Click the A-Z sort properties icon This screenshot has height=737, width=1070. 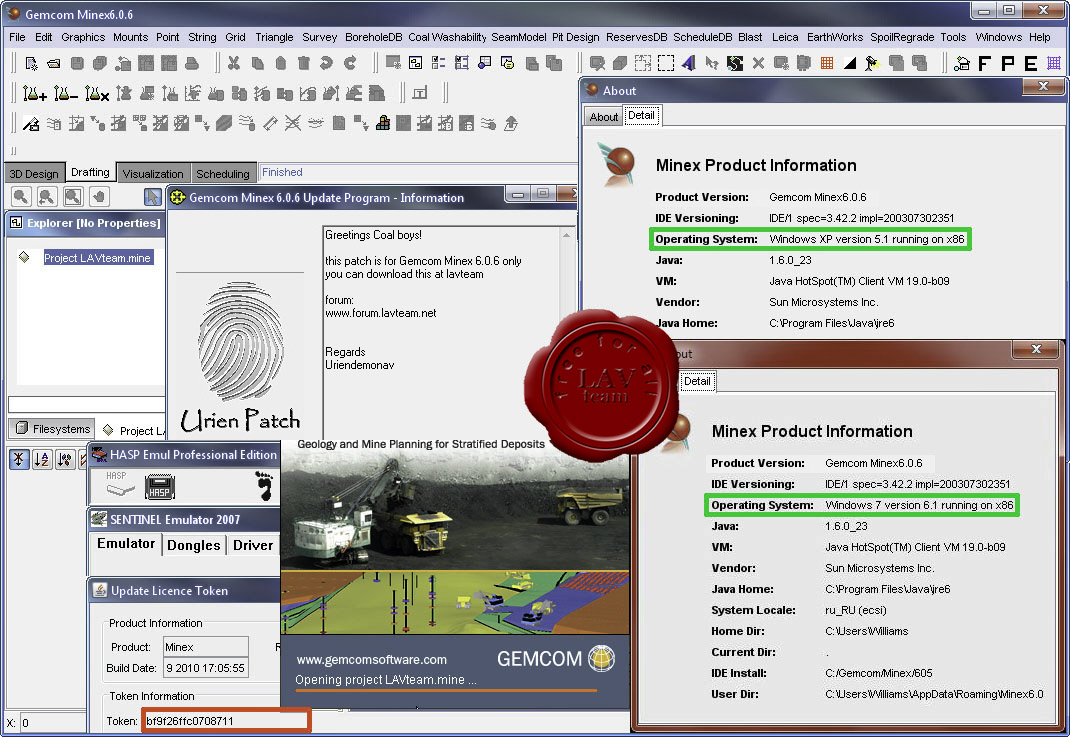point(42,459)
